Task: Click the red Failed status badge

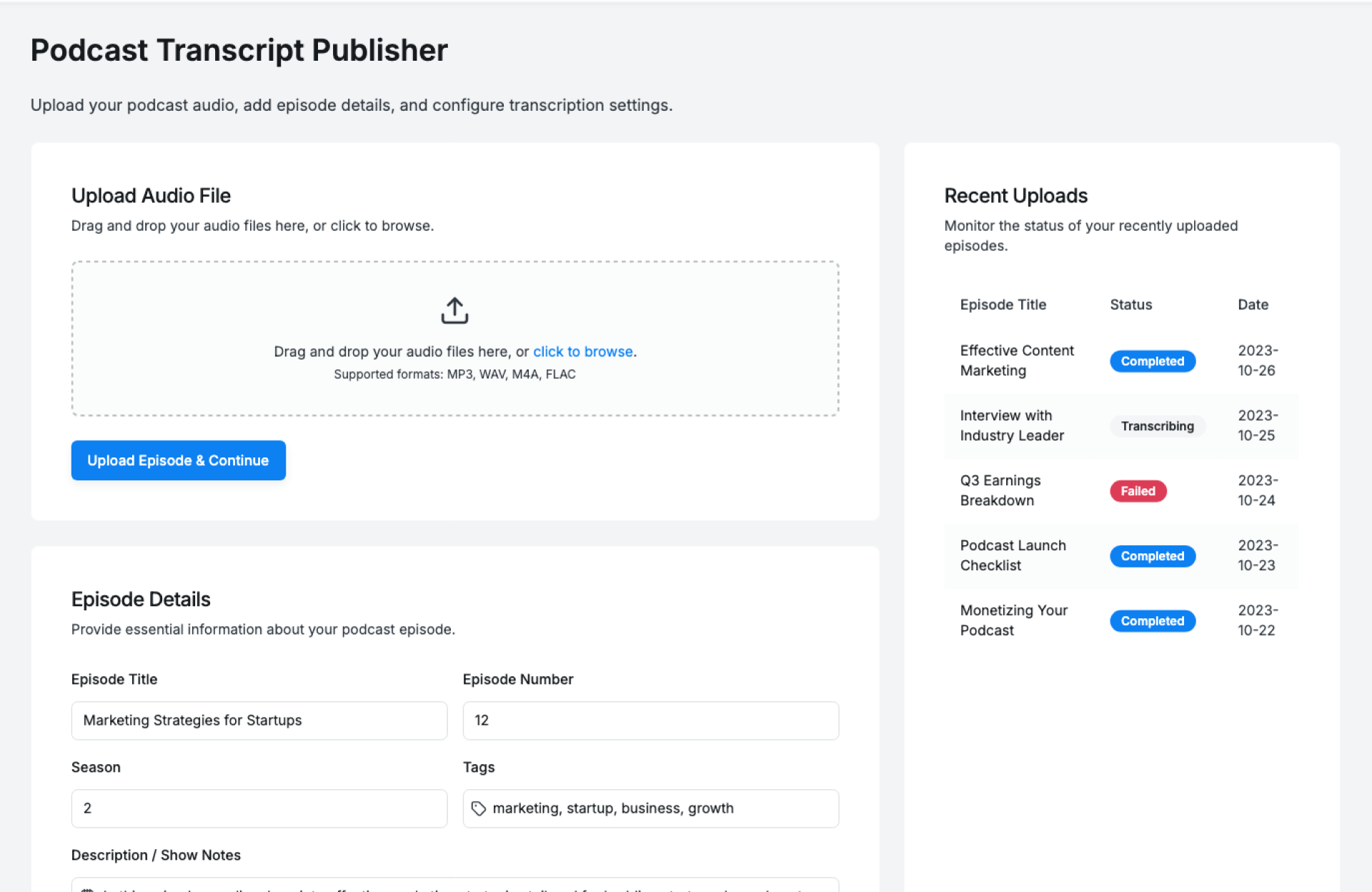Action: point(1138,491)
